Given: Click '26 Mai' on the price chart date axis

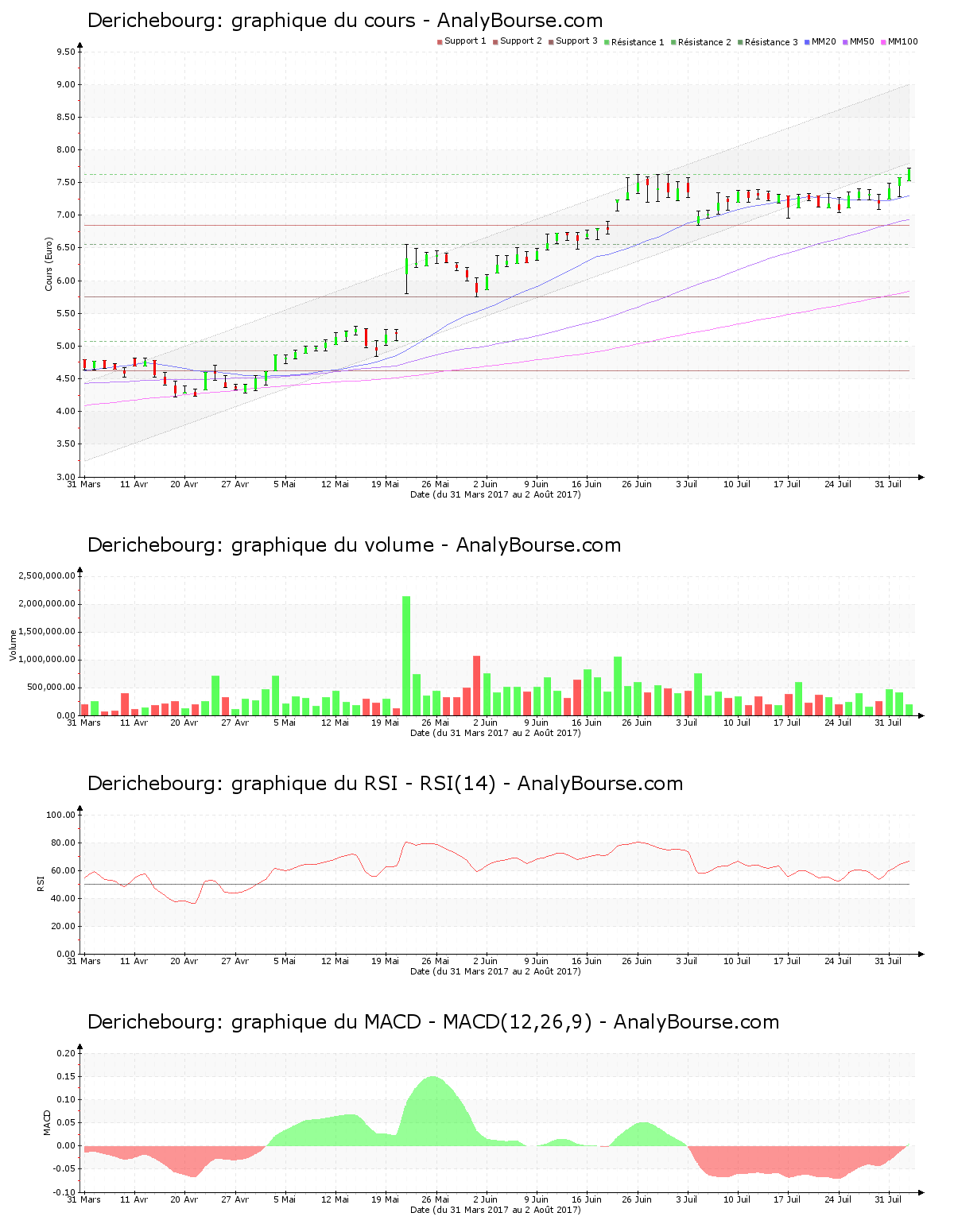Looking at the screenshot, I should (x=436, y=484).
